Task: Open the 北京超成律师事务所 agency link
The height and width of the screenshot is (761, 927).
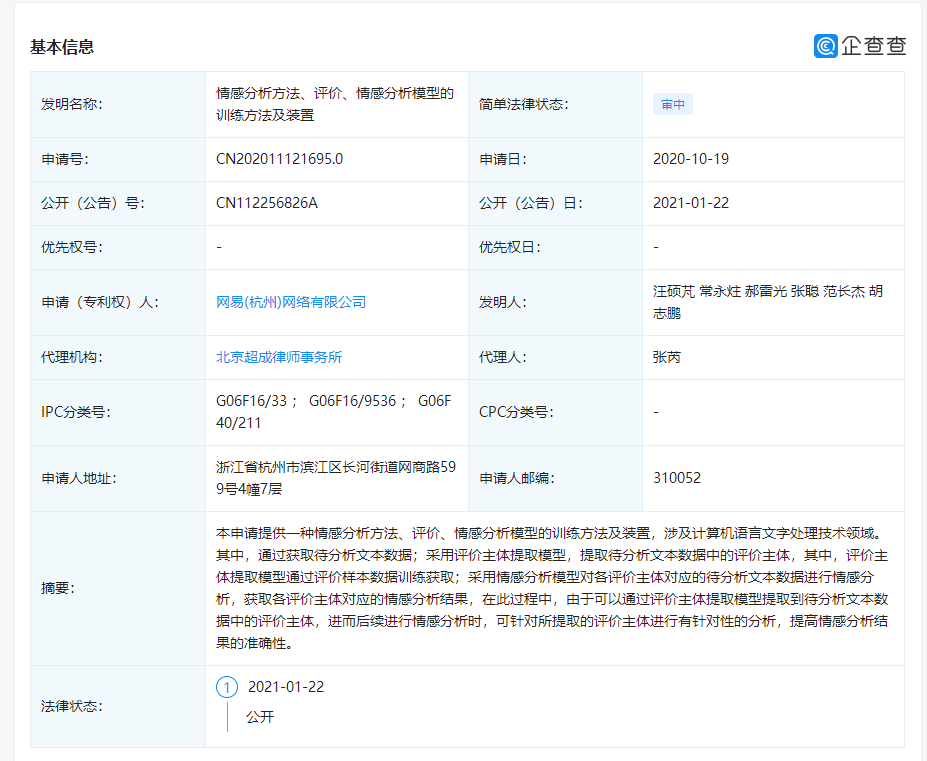Action: tap(279, 357)
